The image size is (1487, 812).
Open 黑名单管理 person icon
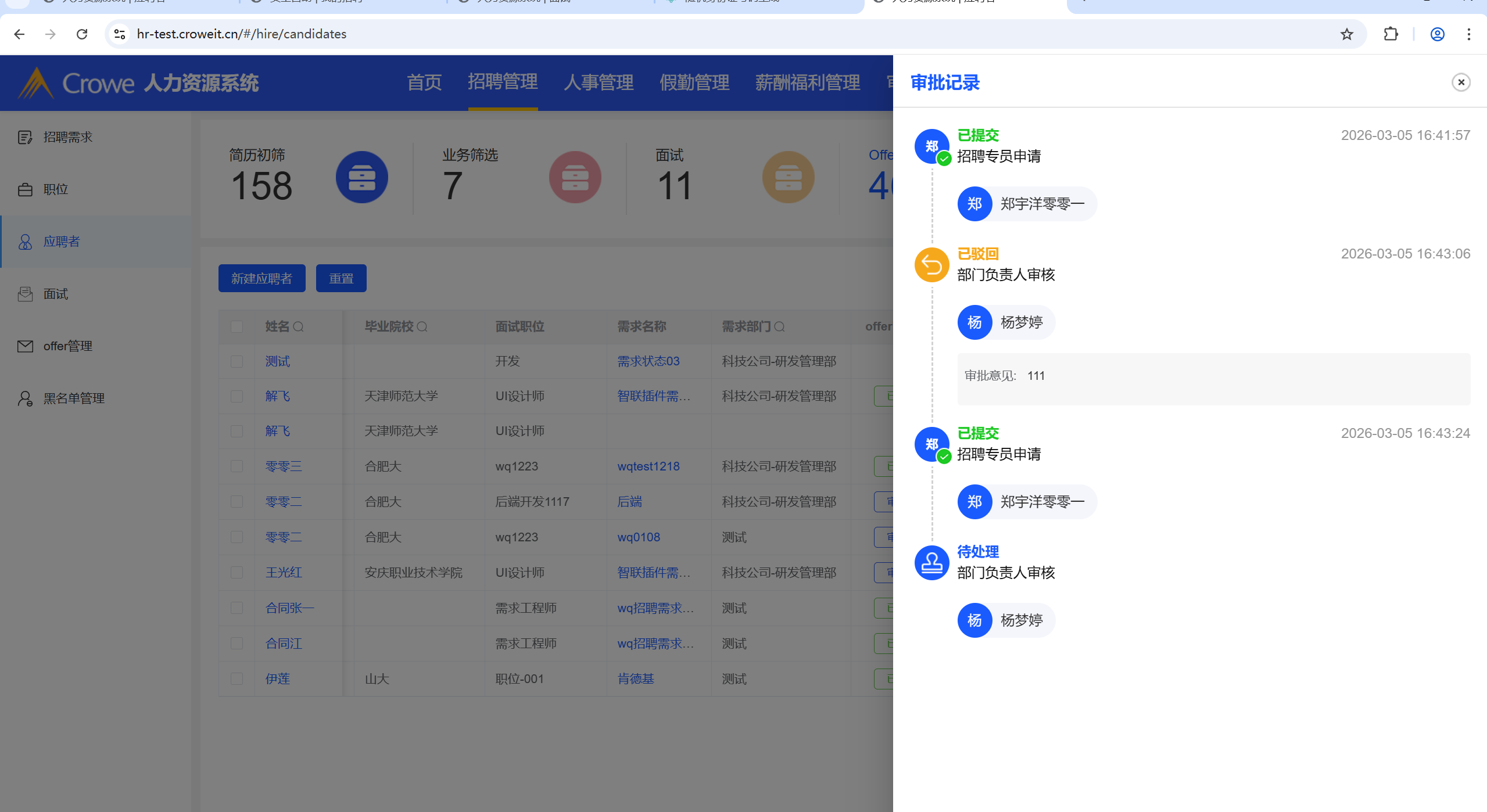[x=25, y=398]
